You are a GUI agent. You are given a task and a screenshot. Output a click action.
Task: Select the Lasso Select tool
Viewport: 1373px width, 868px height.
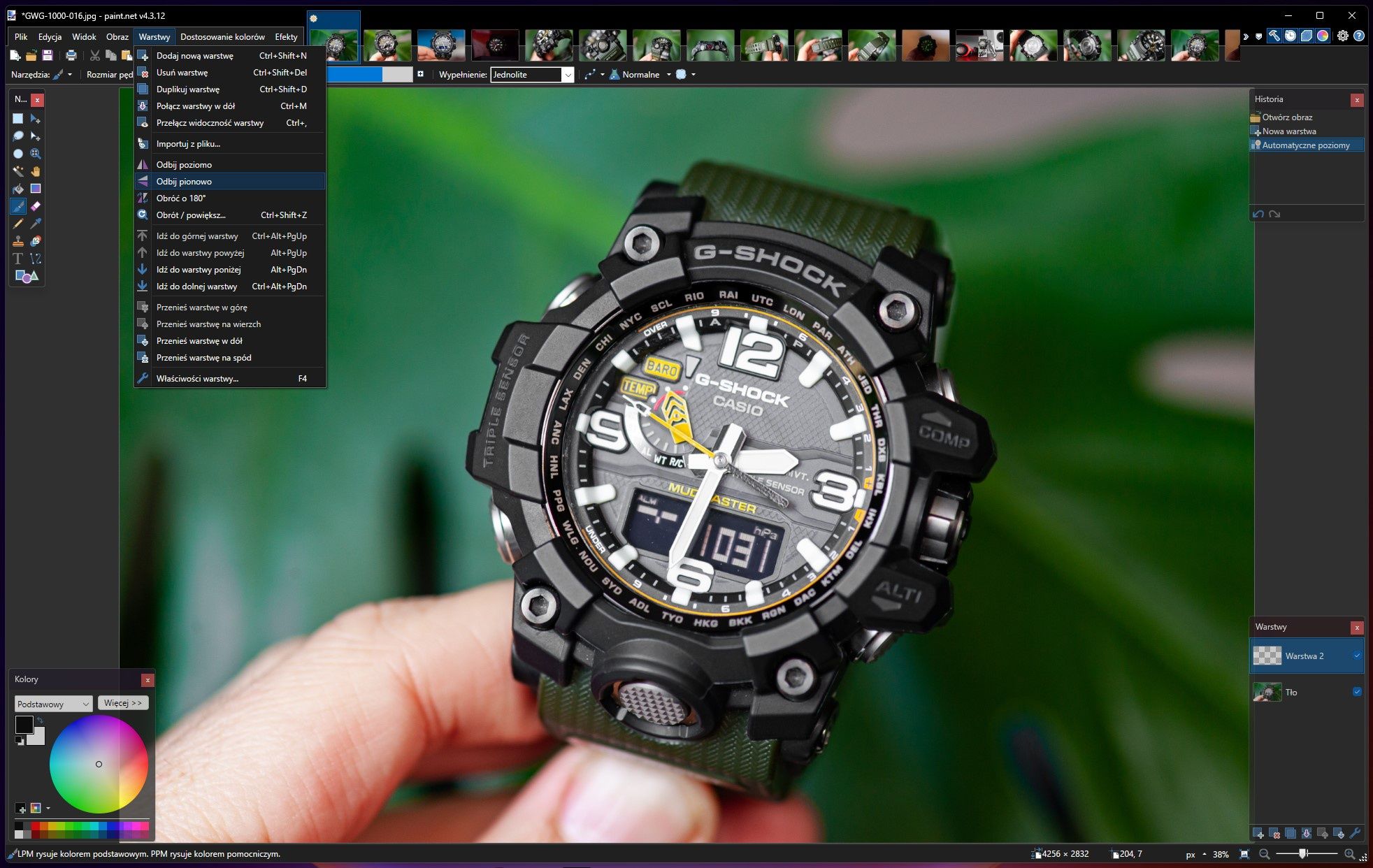(18, 136)
